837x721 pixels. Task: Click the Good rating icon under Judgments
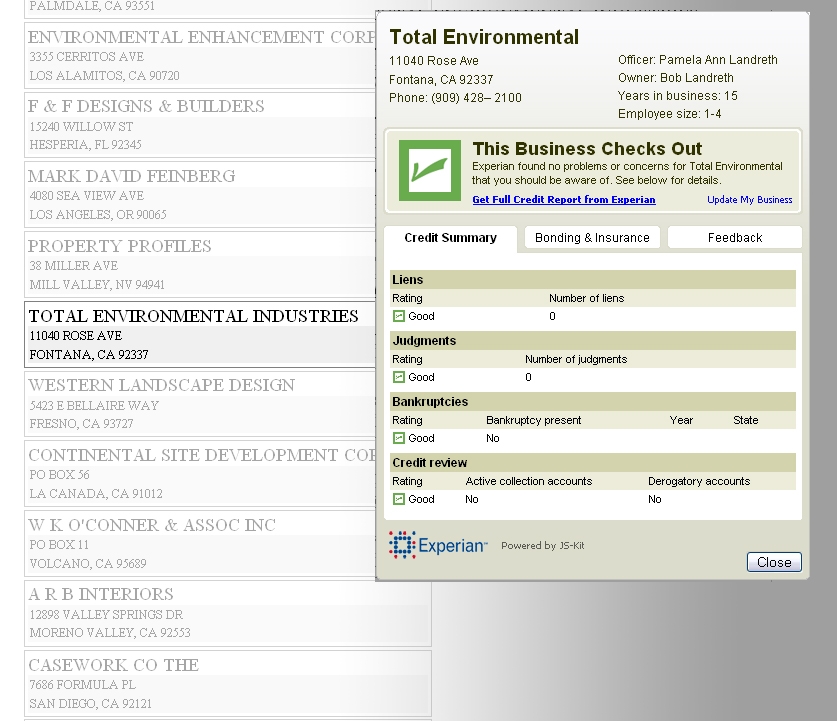pos(399,377)
